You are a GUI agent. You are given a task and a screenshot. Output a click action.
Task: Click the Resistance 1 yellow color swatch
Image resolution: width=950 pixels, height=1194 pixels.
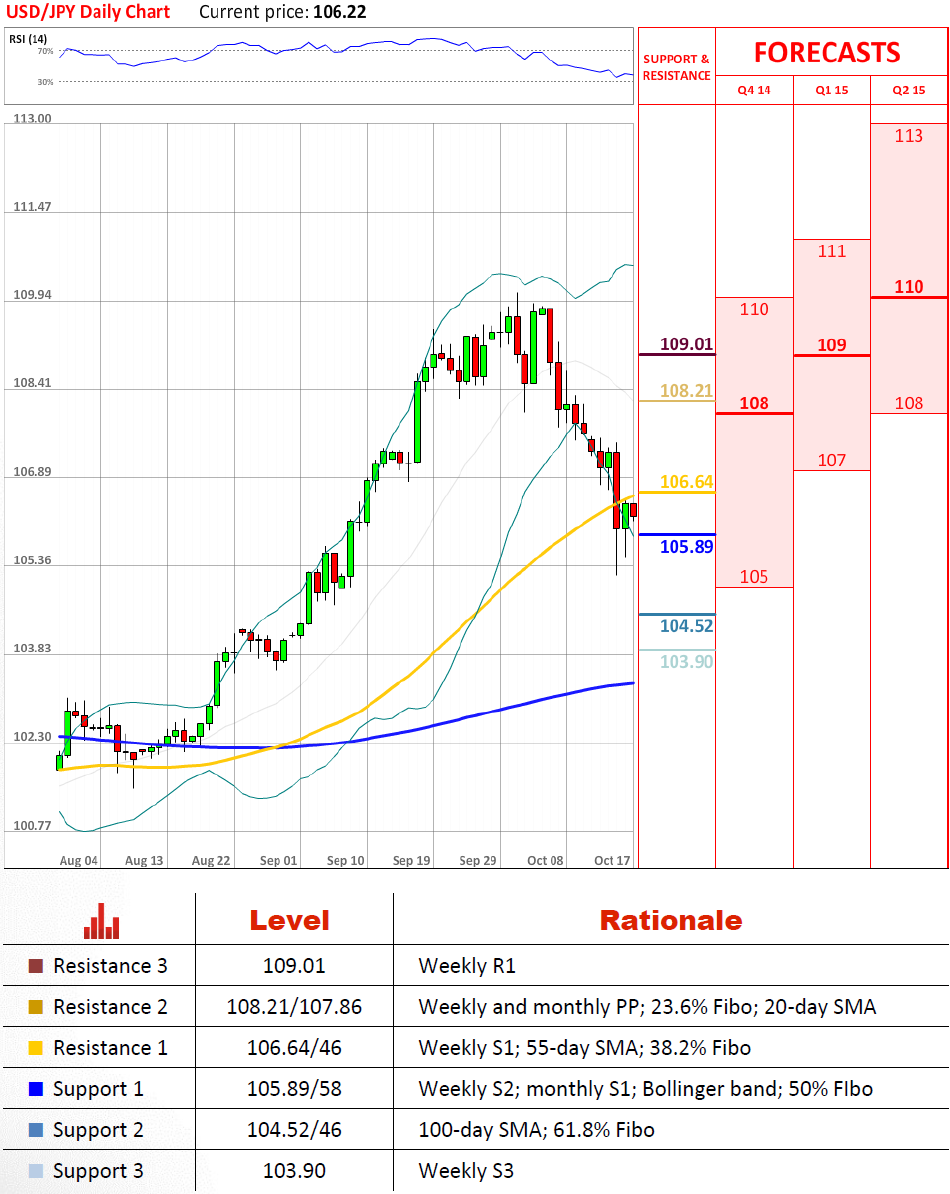(x=36, y=1049)
